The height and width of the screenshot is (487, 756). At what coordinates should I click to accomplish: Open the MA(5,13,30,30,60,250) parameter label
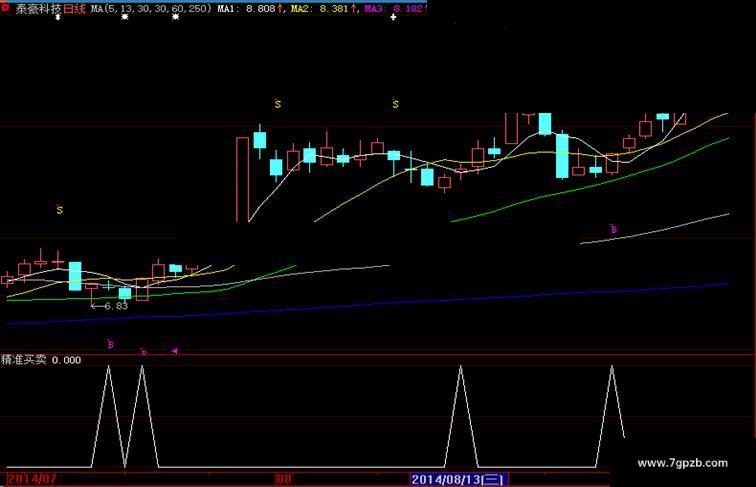pyautogui.click(x=151, y=9)
